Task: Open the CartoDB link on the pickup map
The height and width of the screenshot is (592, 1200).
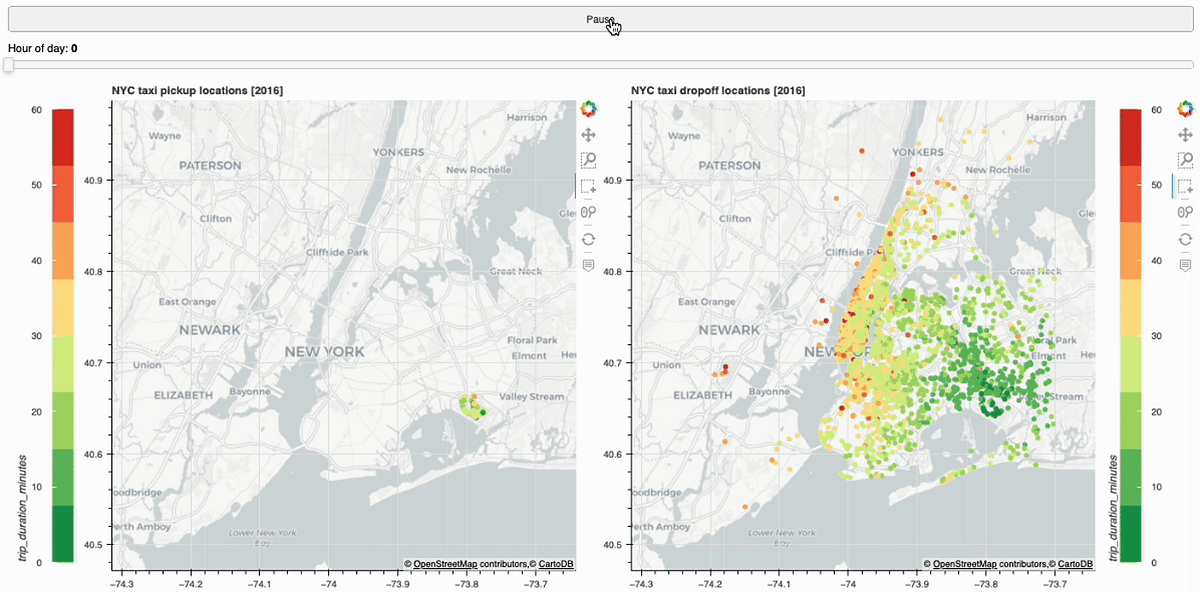Action: [x=558, y=561]
